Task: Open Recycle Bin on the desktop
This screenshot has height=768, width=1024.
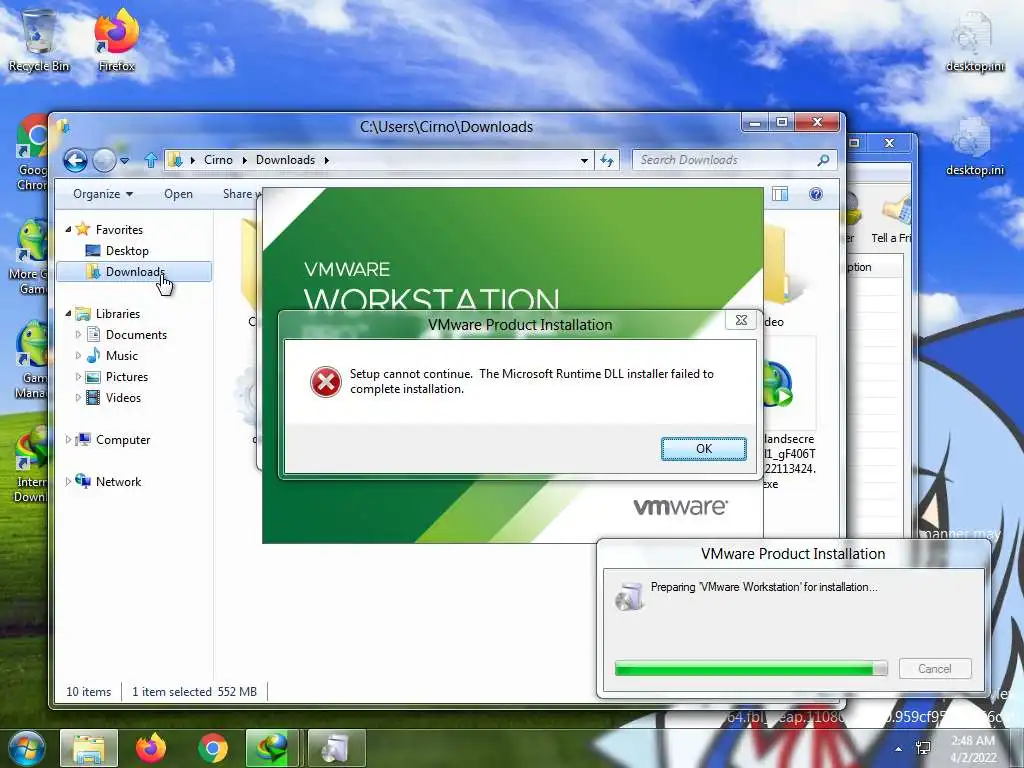Action: pyautogui.click(x=39, y=40)
